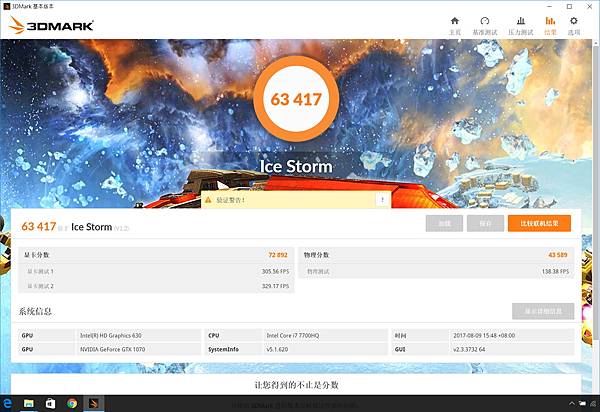The width and height of the screenshot is (600, 412).
Task: Click the 系统信息 section heading
Action: [36, 311]
